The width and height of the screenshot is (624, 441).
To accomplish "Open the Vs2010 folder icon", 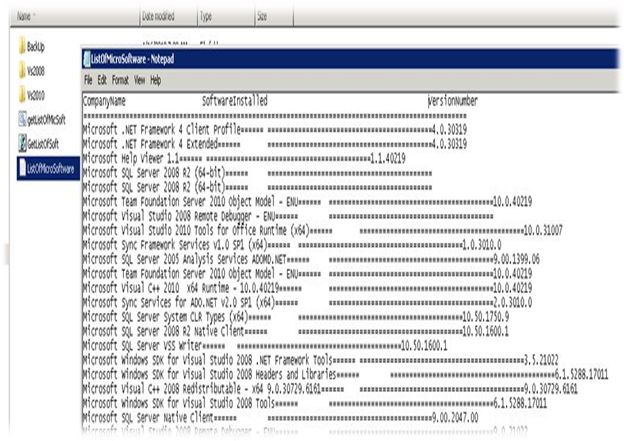I will [22, 95].
